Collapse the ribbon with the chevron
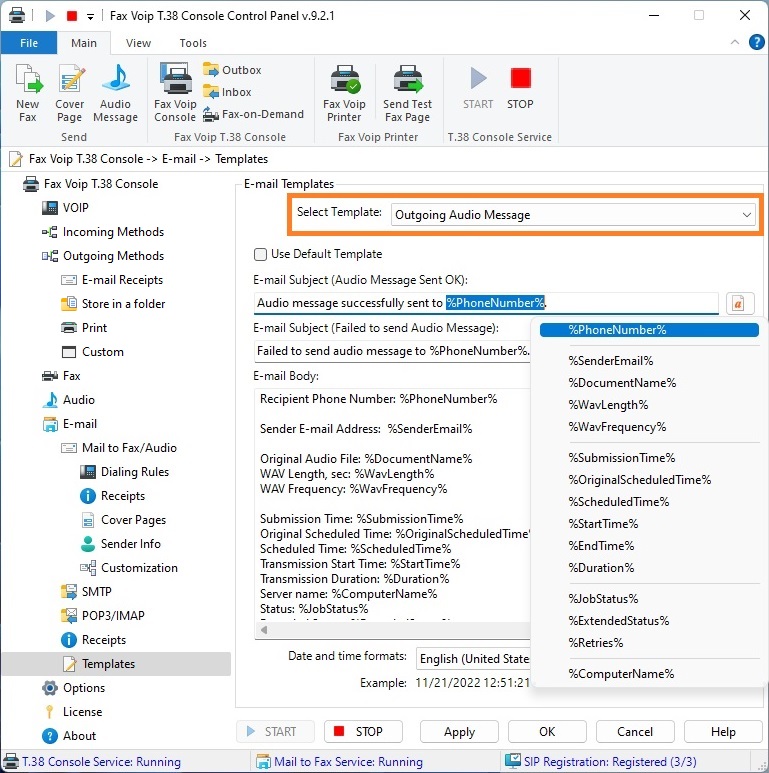 click(734, 42)
